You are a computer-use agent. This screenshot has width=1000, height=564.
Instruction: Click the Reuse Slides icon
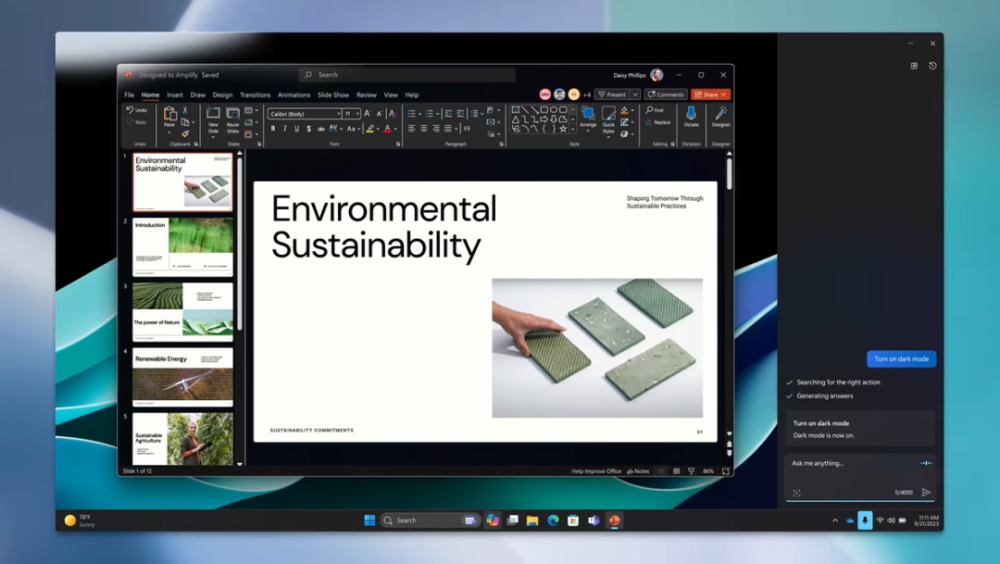click(233, 114)
